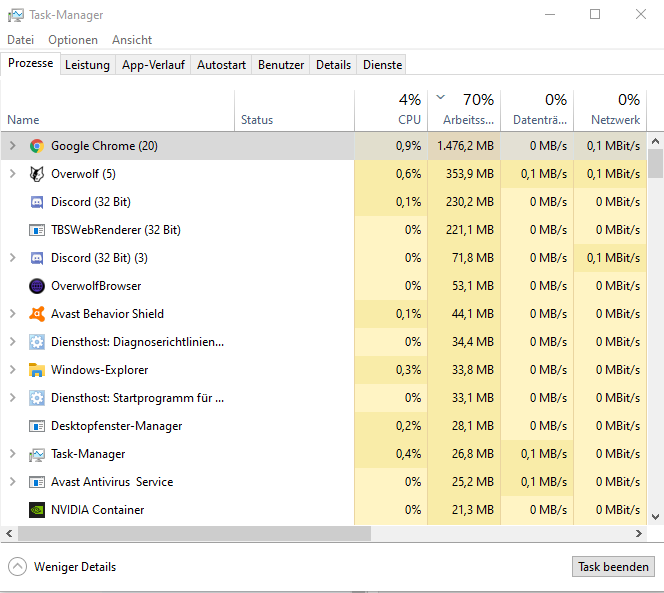
Task: Expand Diensthost: Startprogramm entry
Action: [13, 397]
